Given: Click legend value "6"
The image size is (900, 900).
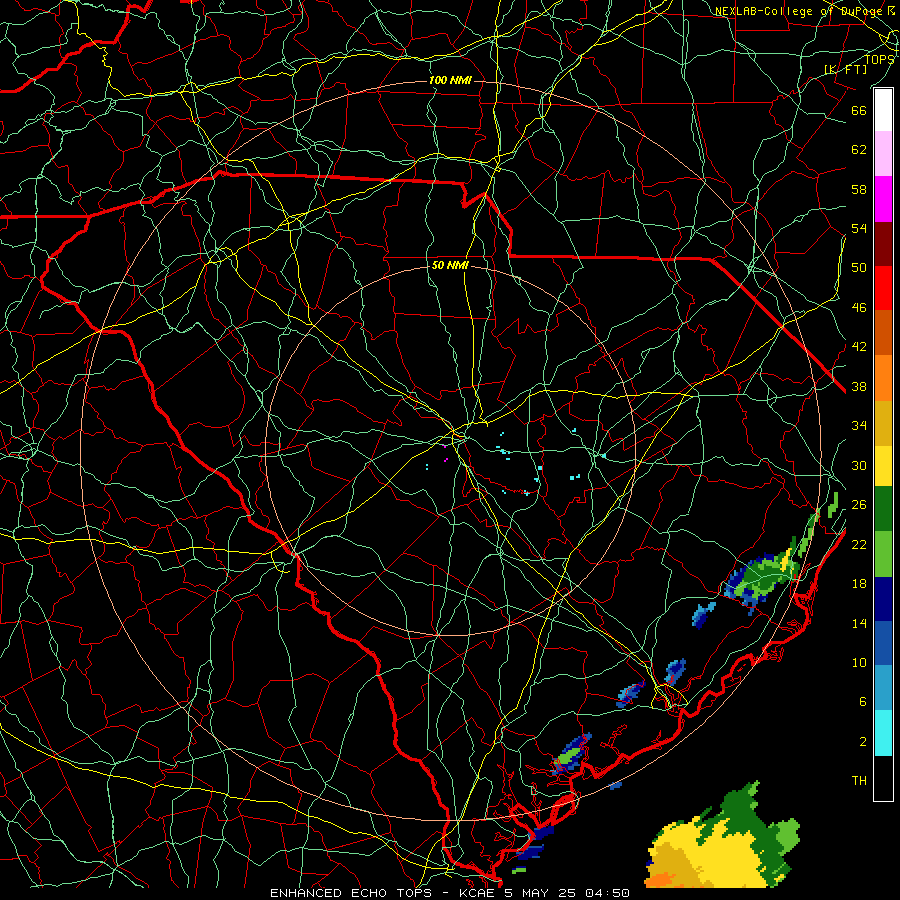Looking at the screenshot, I should pyautogui.click(x=863, y=702).
